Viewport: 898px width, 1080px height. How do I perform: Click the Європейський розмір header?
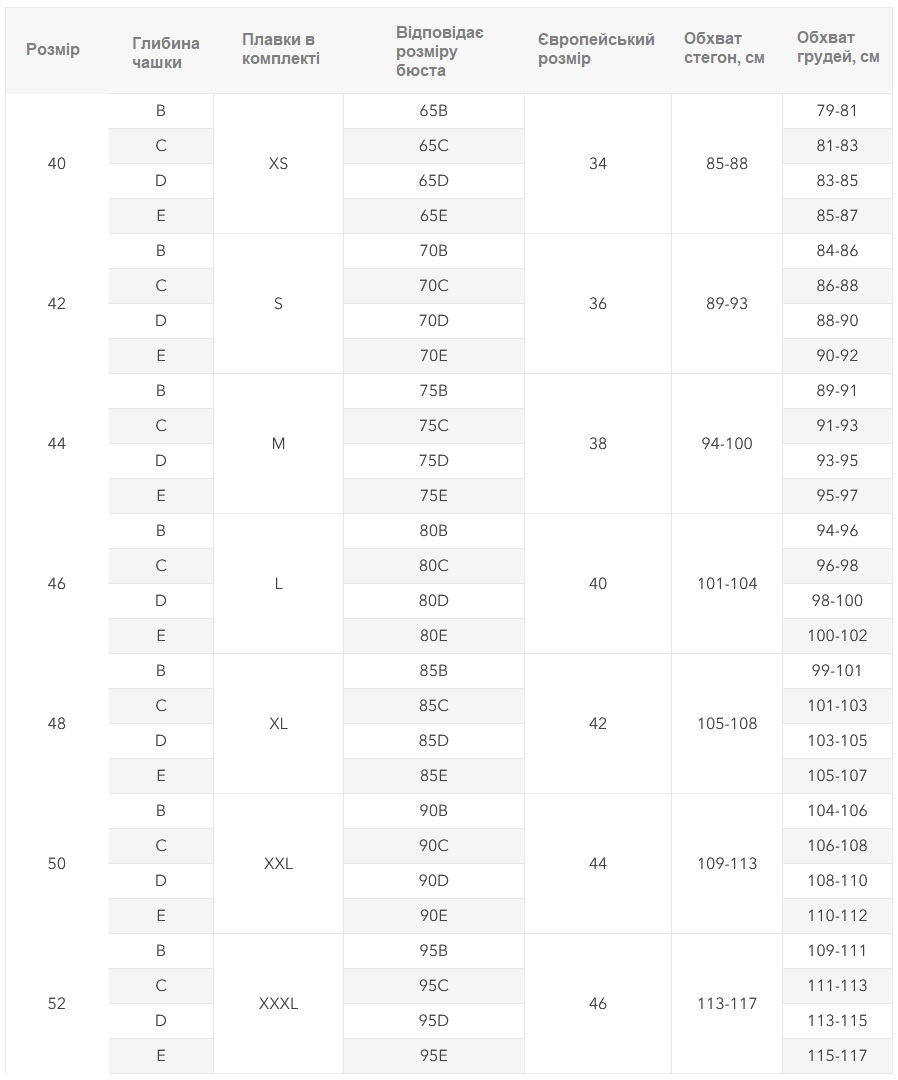(x=596, y=49)
